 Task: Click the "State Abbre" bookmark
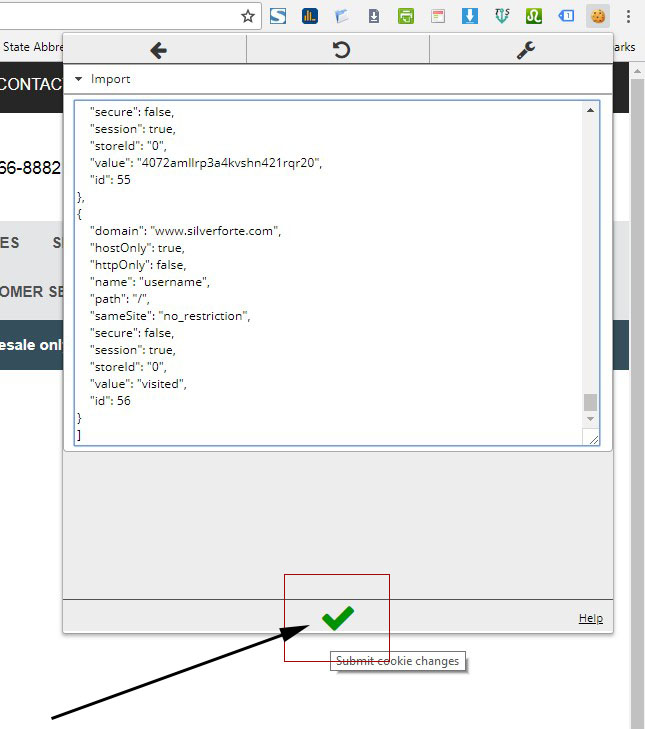(32, 47)
